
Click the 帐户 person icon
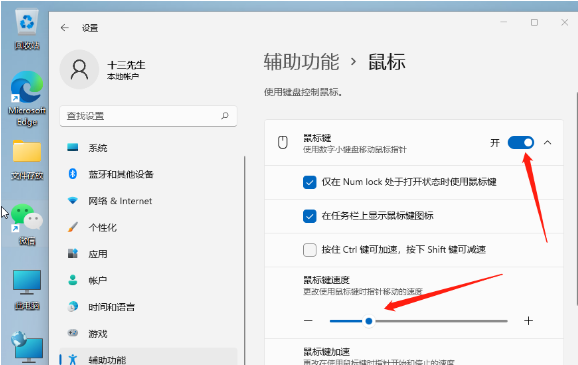tap(73, 280)
